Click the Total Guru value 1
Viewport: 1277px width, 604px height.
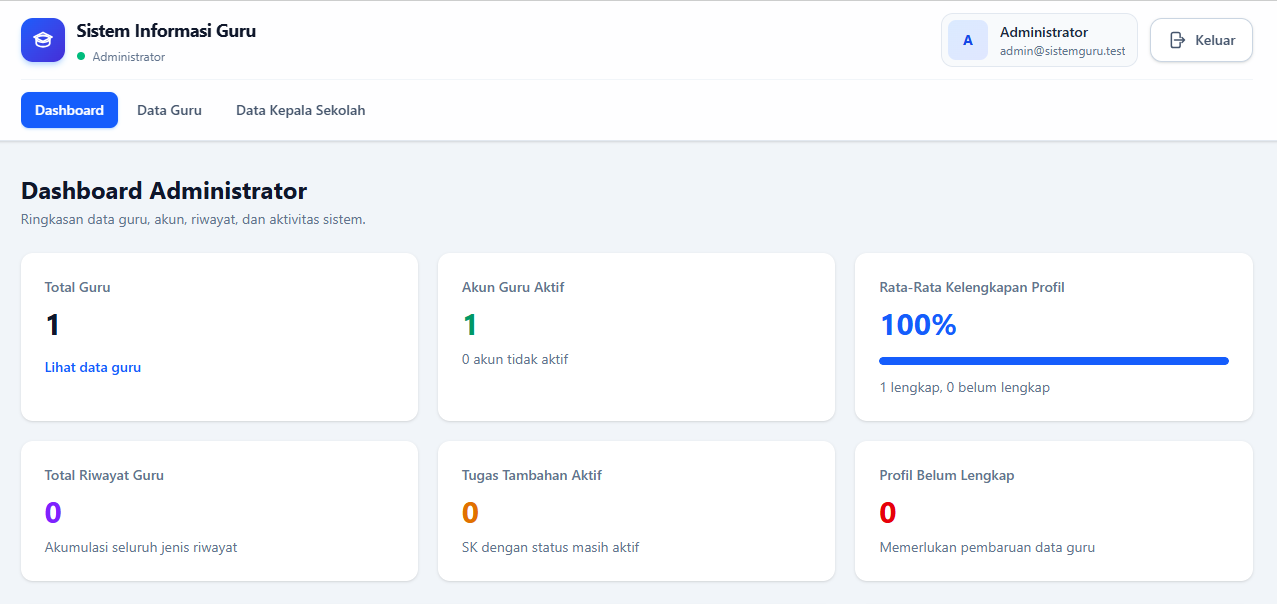[53, 325]
